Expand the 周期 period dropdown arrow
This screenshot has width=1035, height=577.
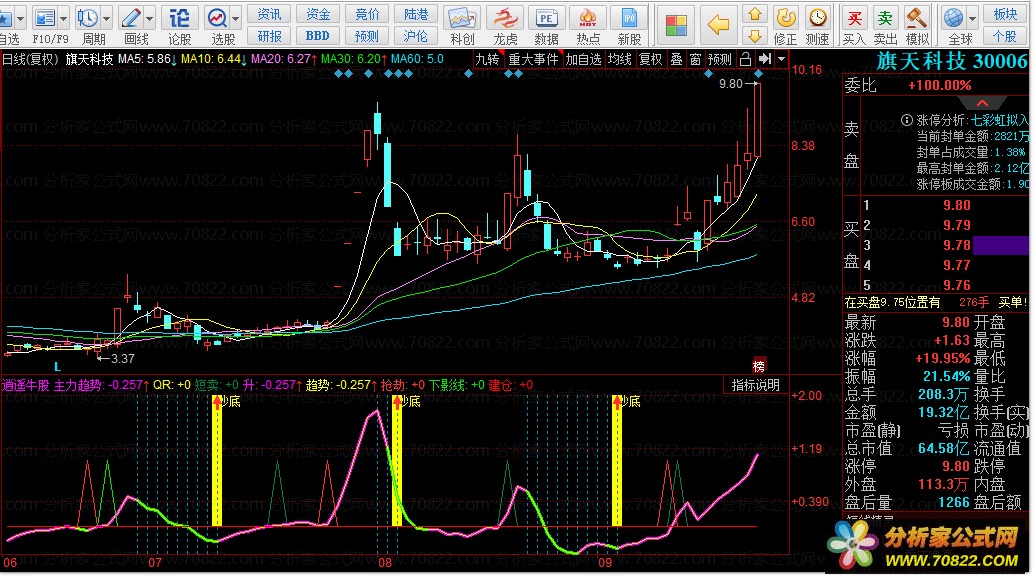point(106,18)
